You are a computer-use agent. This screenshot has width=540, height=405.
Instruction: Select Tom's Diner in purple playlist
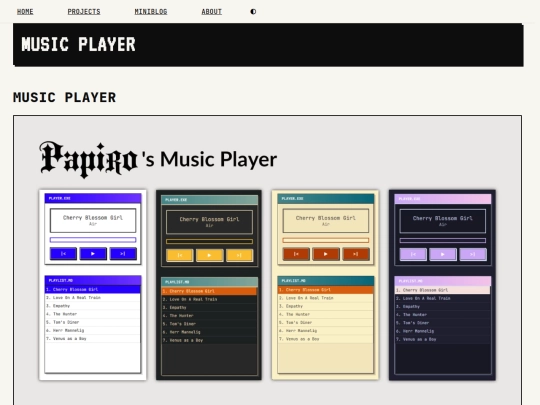[443, 323]
